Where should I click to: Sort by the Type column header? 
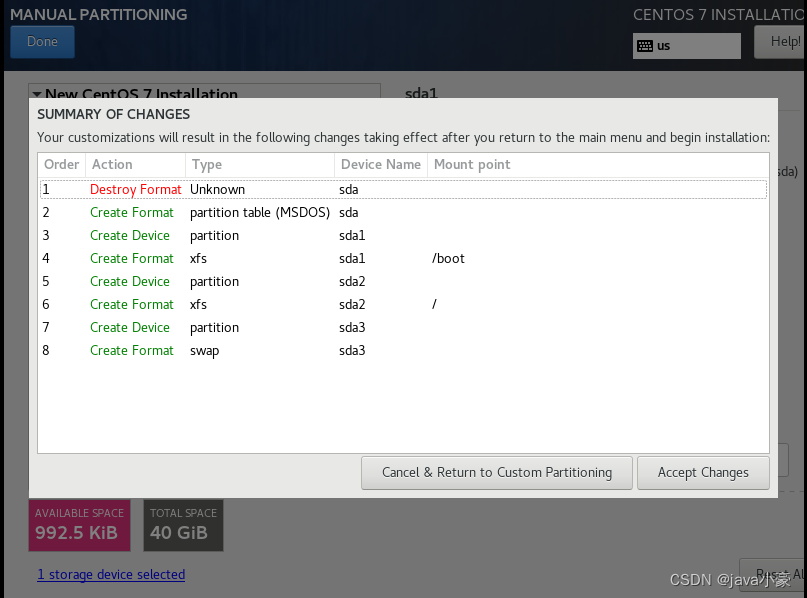tap(260, 165)
